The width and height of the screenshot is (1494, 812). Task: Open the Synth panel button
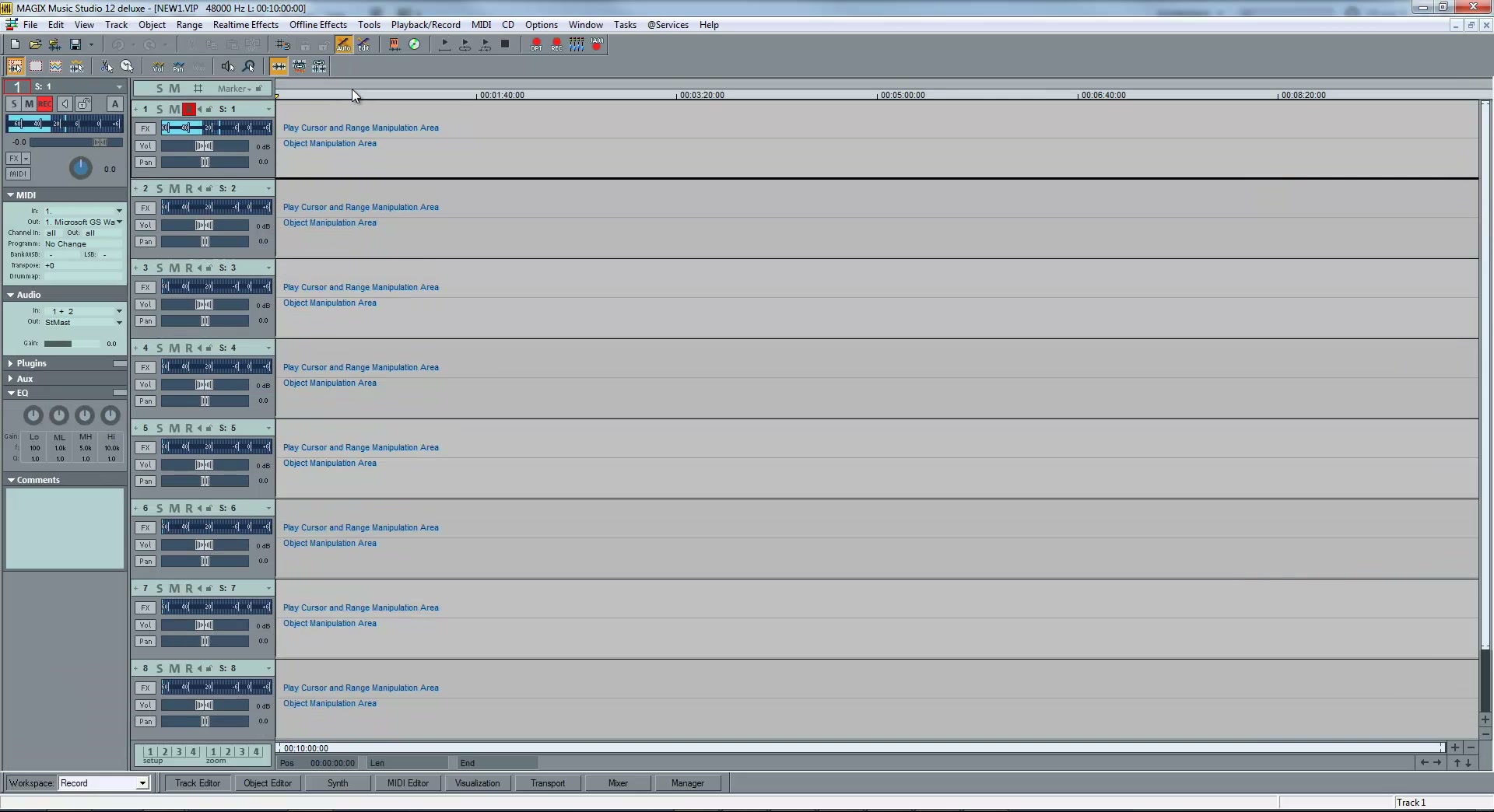pos(338,783)
